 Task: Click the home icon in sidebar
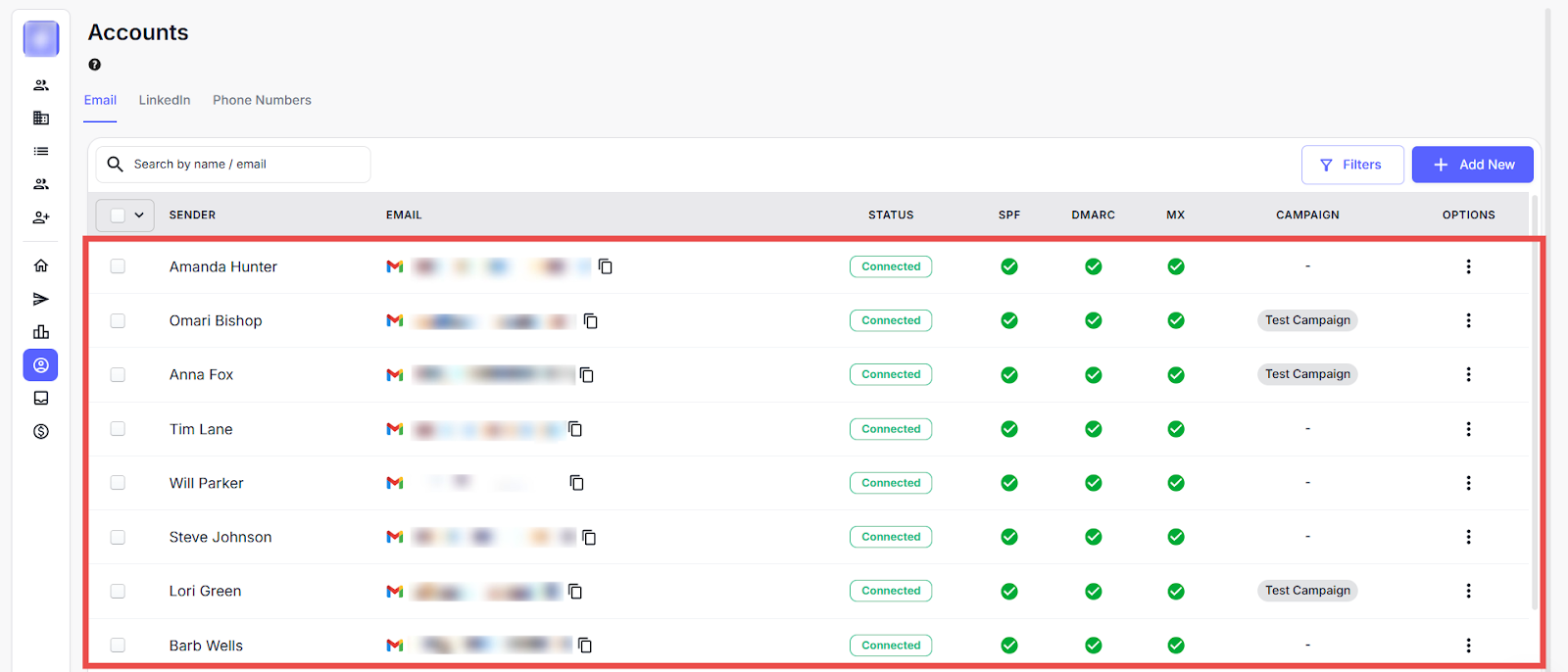(x=41, y=265)
